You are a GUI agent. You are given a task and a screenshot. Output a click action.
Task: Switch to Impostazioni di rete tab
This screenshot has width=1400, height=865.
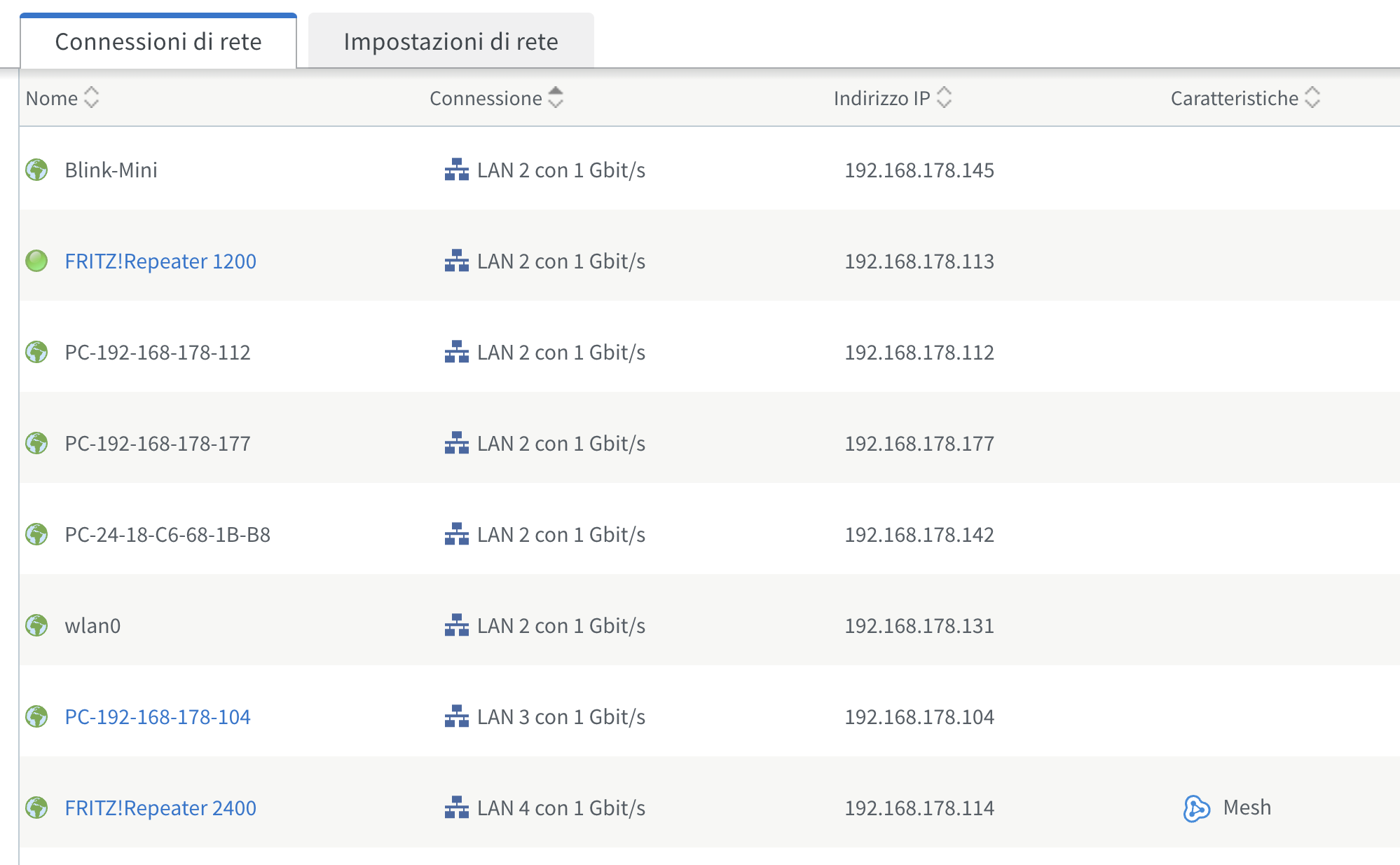pos(451,41)
